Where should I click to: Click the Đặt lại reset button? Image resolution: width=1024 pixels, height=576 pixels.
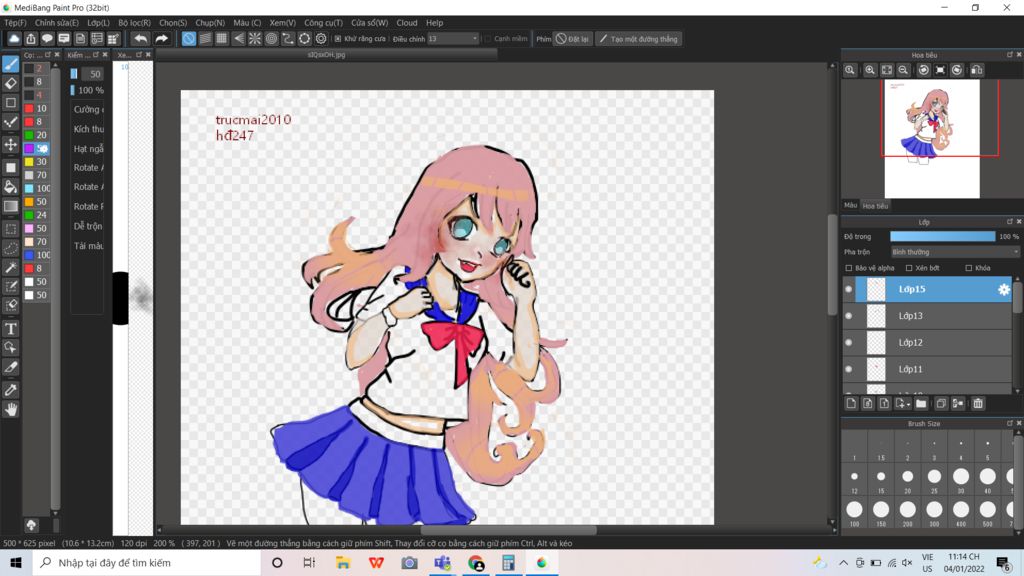572,39
